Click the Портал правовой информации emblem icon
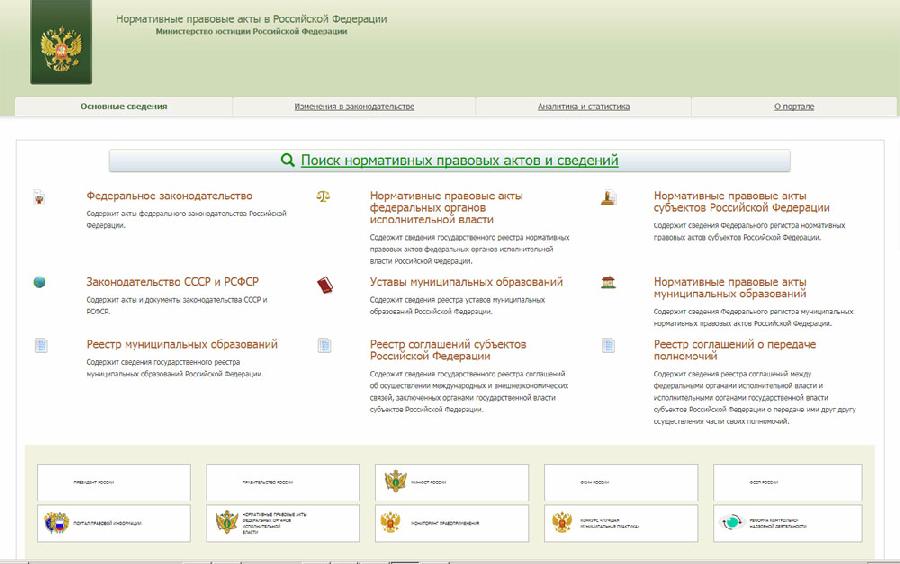The height and width of the screenshot is (564, 900). coord(57,523)
